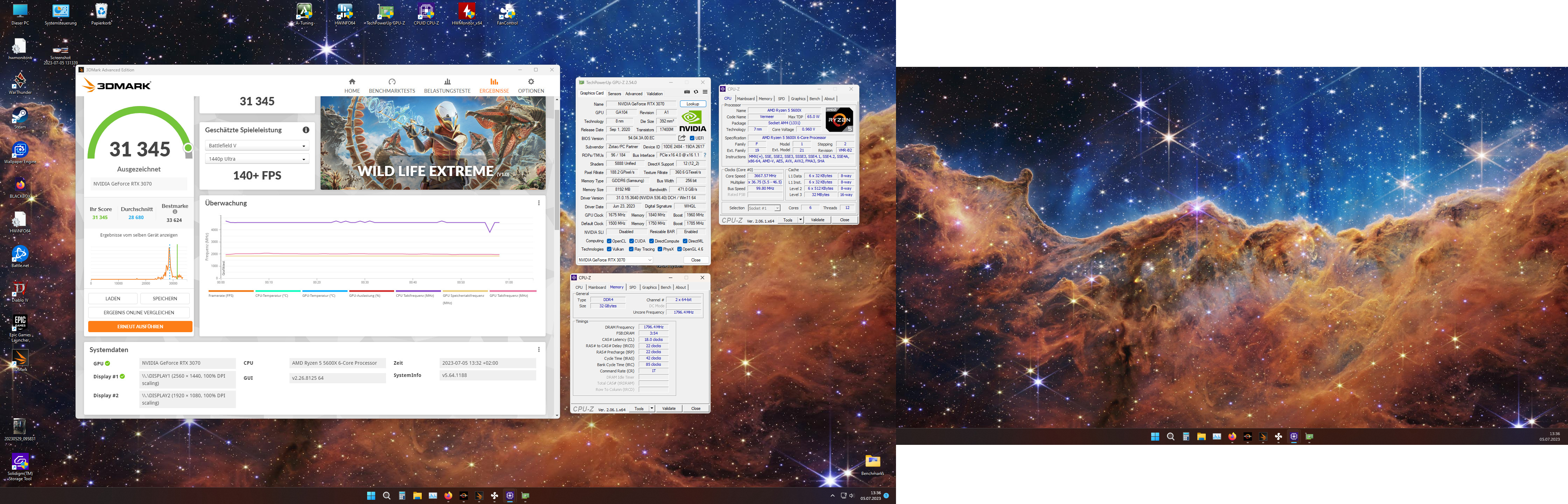
Task: Toggle Framerate (FPS) orange legend swatch
Action: (x=231, y=291)
